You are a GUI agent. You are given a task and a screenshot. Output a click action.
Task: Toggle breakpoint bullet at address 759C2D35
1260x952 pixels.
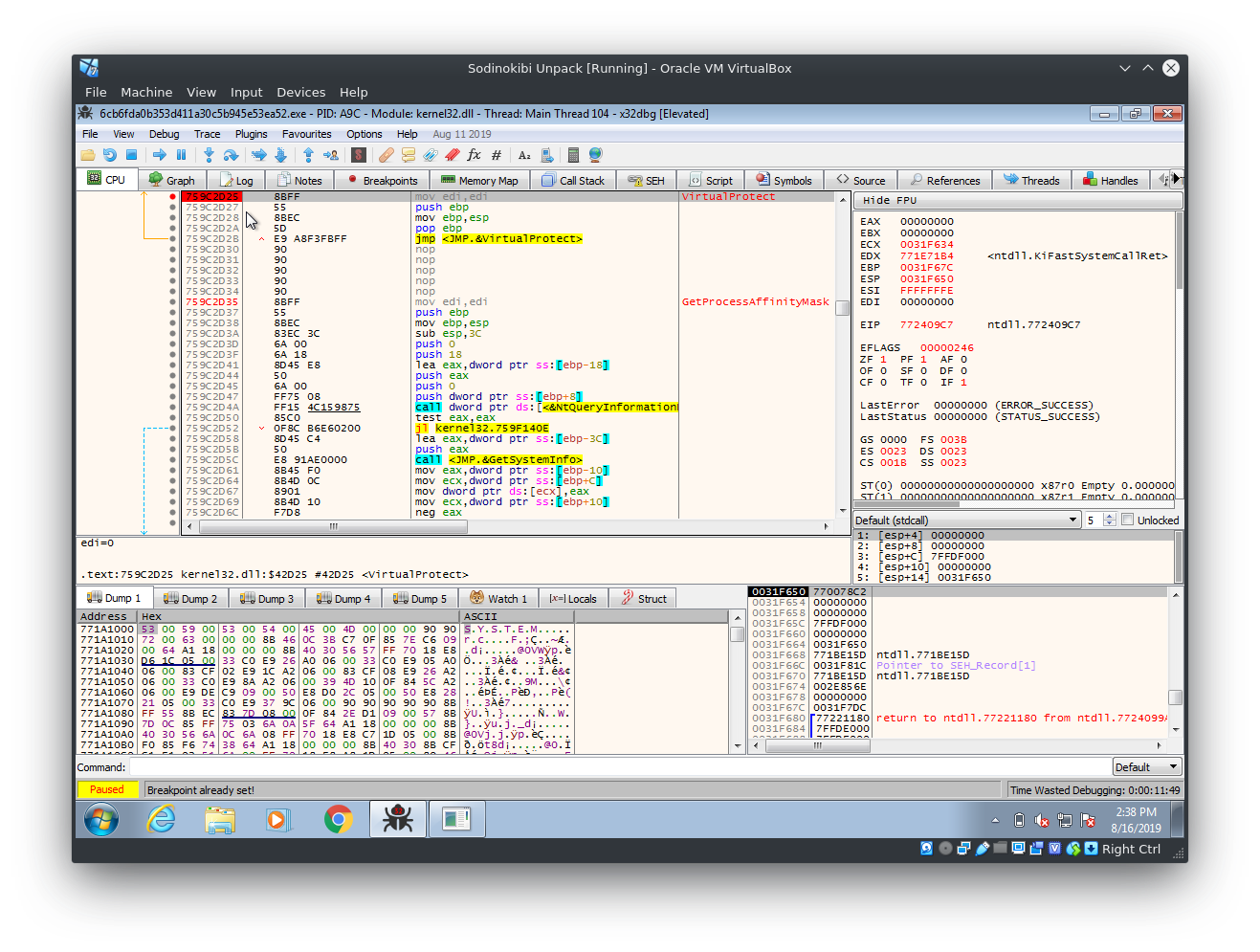point(172,301)
